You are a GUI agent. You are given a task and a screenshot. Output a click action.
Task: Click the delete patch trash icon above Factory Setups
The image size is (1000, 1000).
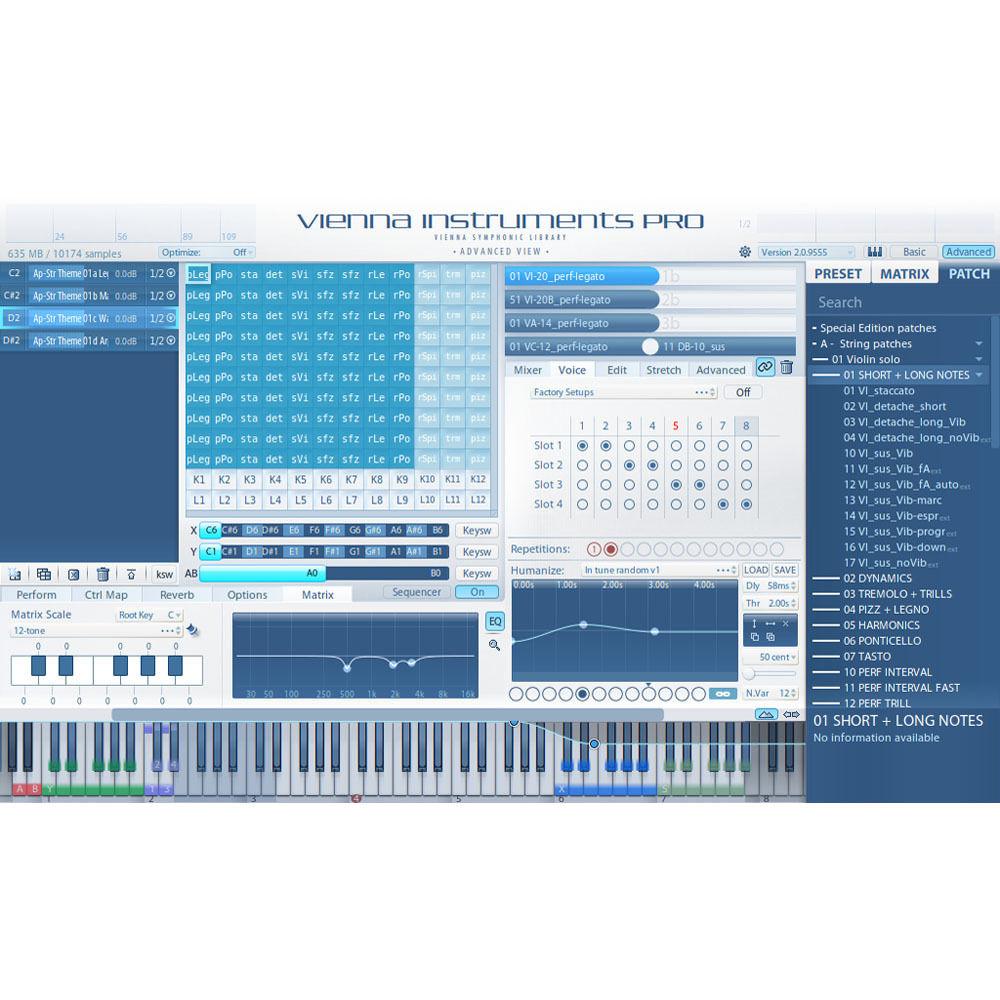click(785, 368)
